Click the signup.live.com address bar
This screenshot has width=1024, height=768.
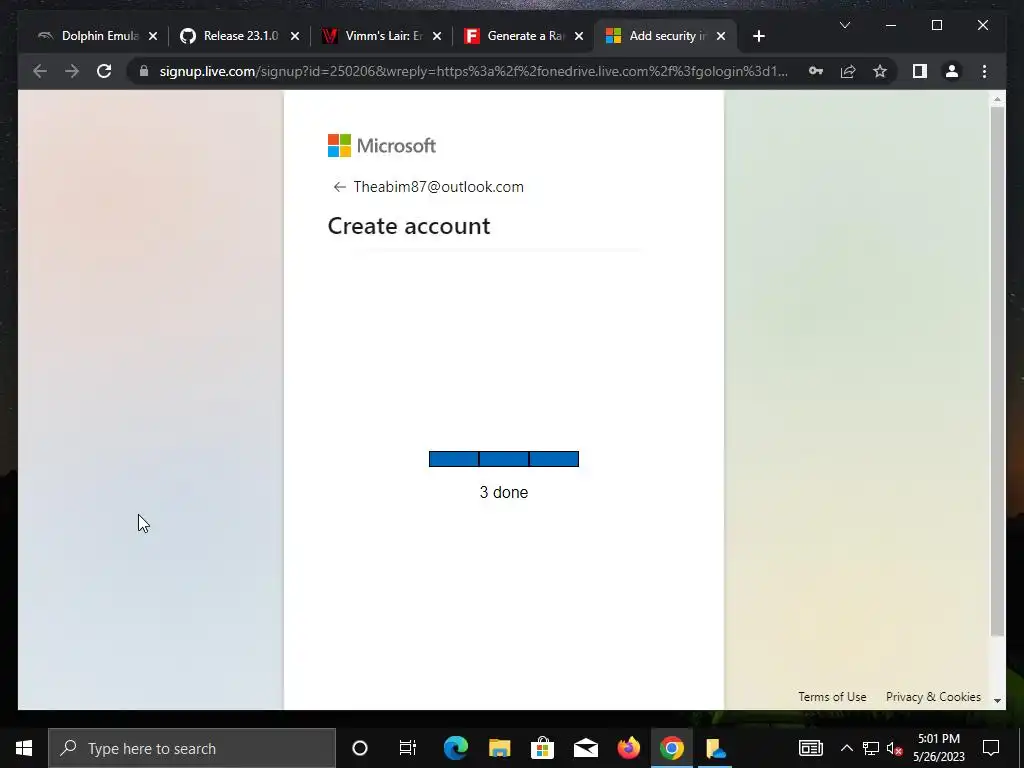[x=473, y=71]
